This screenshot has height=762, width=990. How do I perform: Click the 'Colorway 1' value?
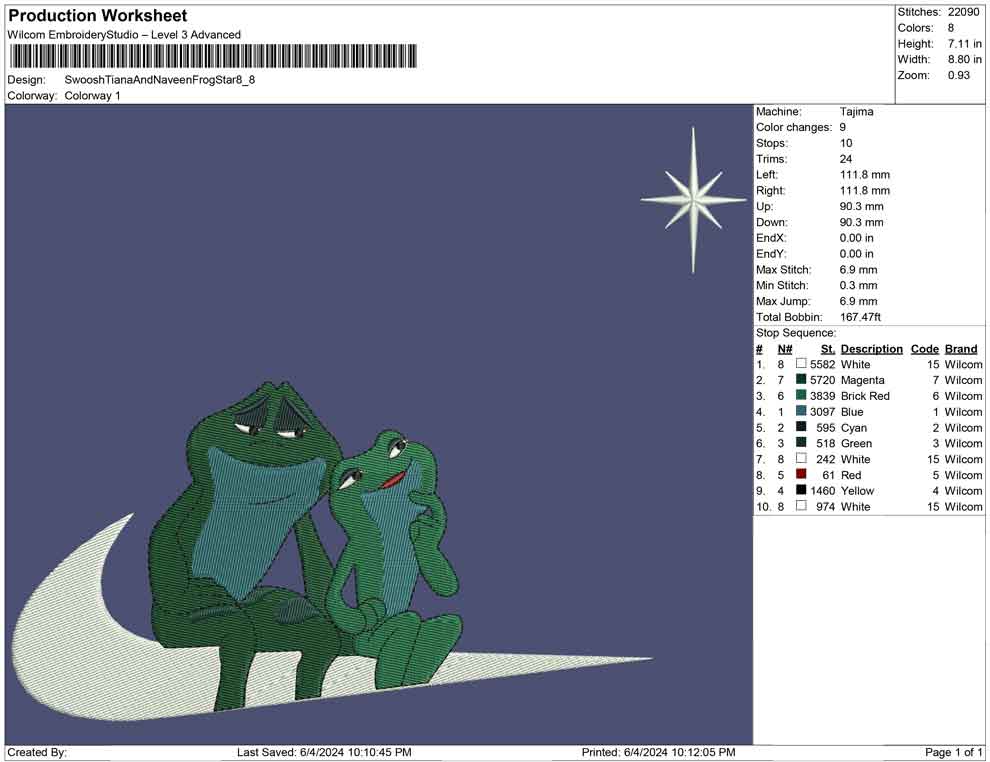point(92,96)
